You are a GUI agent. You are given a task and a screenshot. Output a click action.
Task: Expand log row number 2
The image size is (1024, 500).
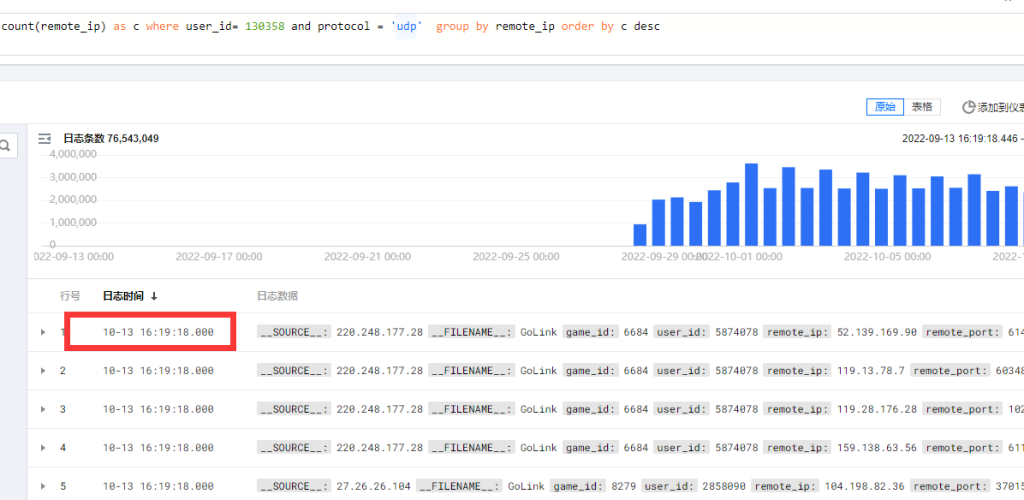[x=43, y=371]
